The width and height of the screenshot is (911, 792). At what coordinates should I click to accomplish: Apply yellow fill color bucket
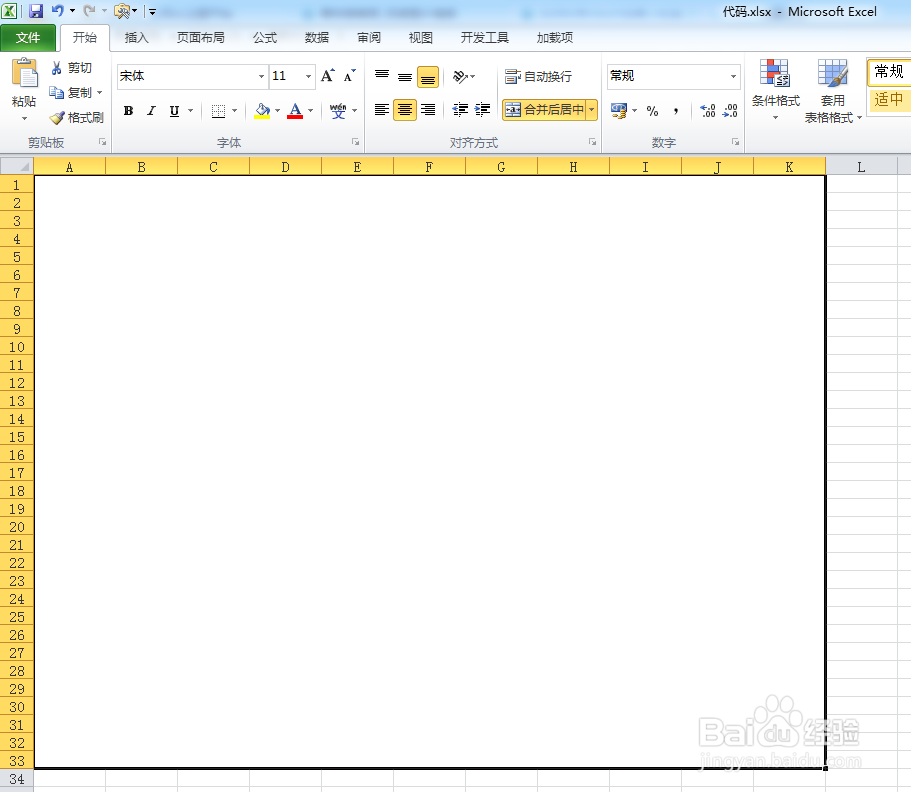tap(262, 110)
